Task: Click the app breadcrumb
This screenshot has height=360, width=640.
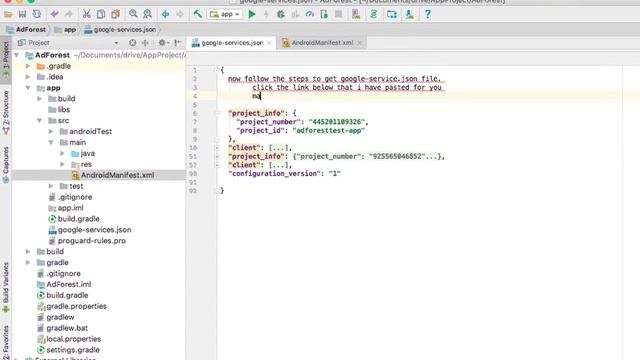Action: [65, 29]
